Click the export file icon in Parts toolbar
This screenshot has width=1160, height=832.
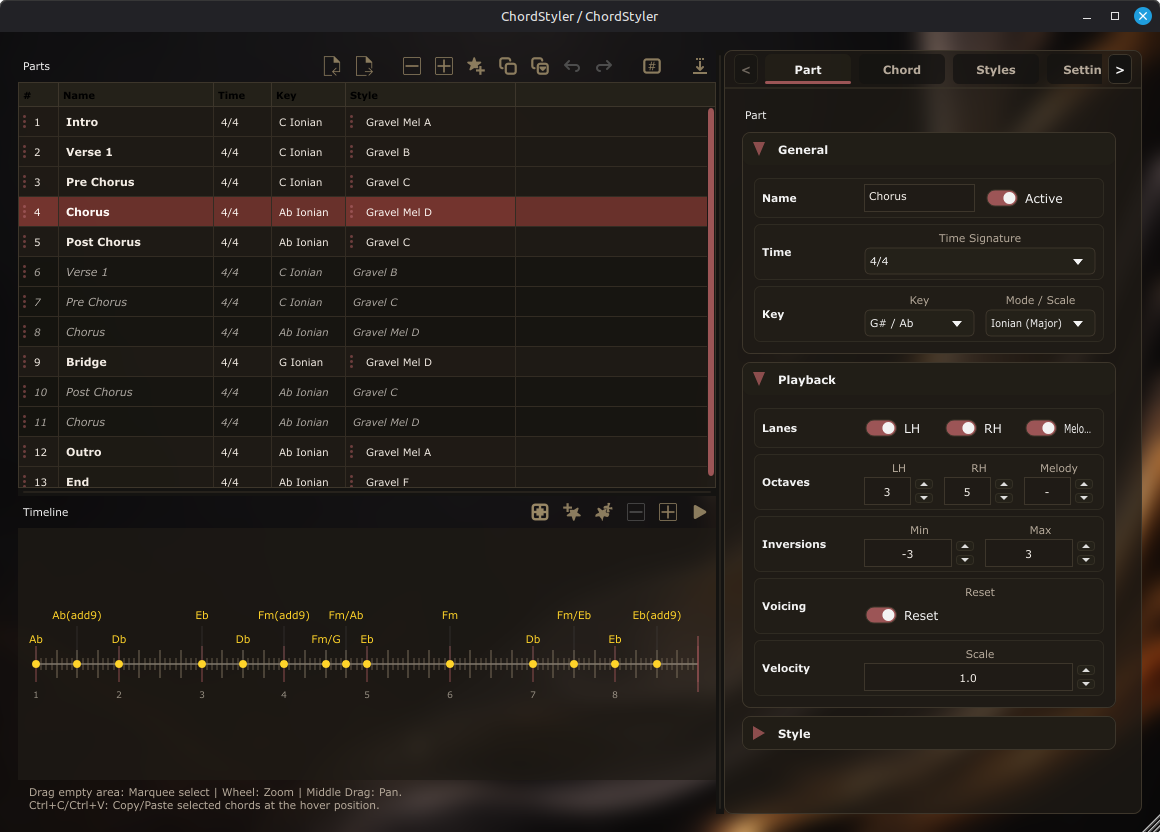point(364,66)
